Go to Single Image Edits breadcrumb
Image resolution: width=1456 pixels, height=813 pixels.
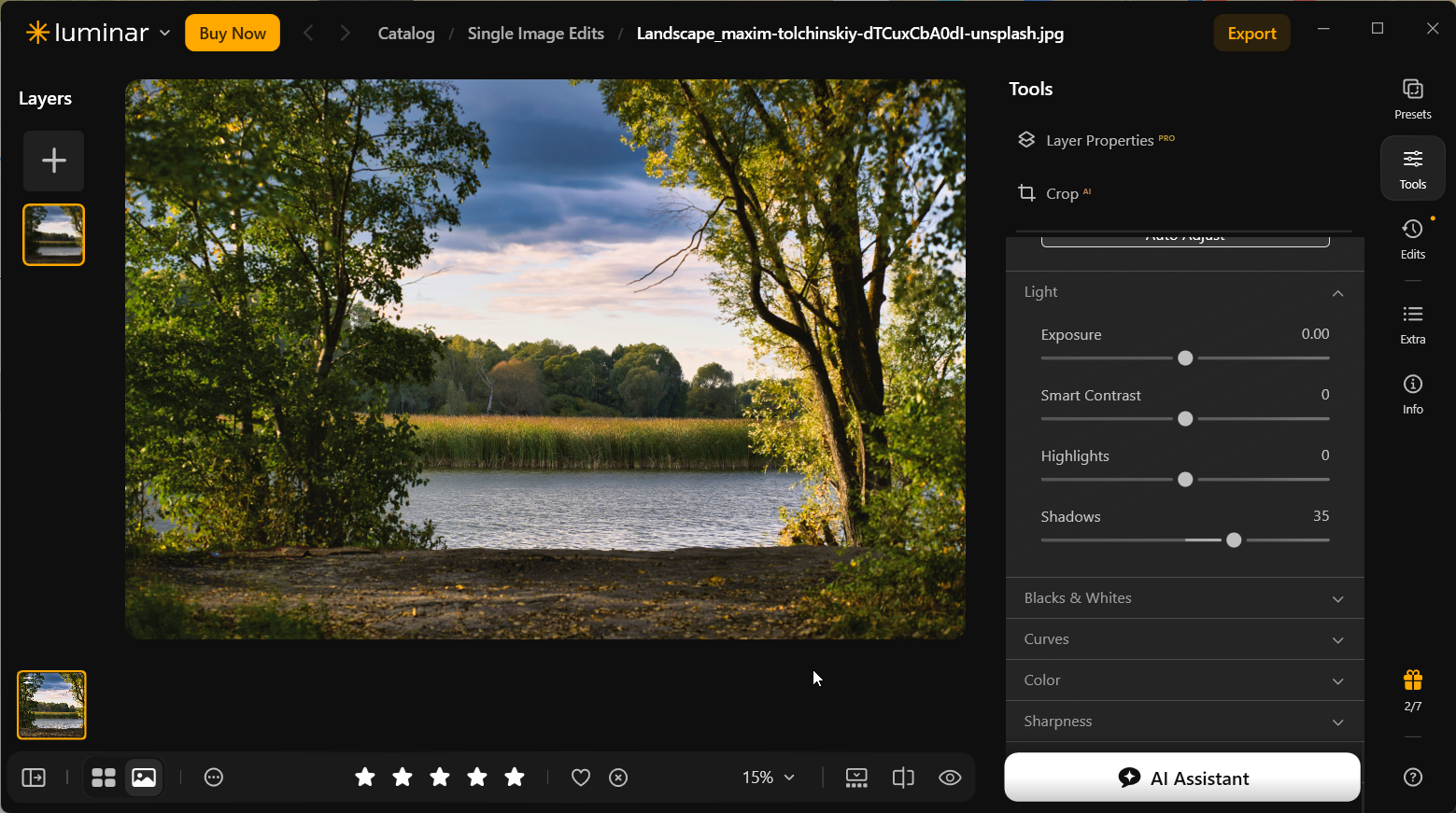click(536, 34)
